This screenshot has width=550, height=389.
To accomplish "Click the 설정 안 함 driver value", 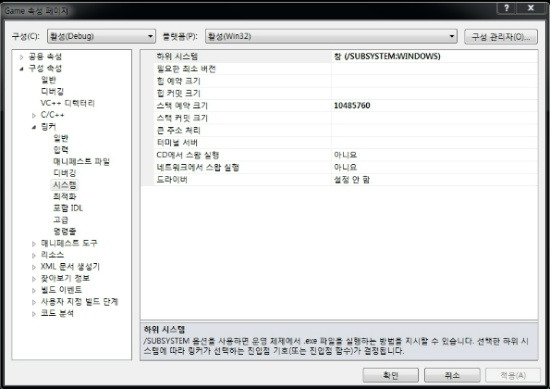I will point(351,180).
